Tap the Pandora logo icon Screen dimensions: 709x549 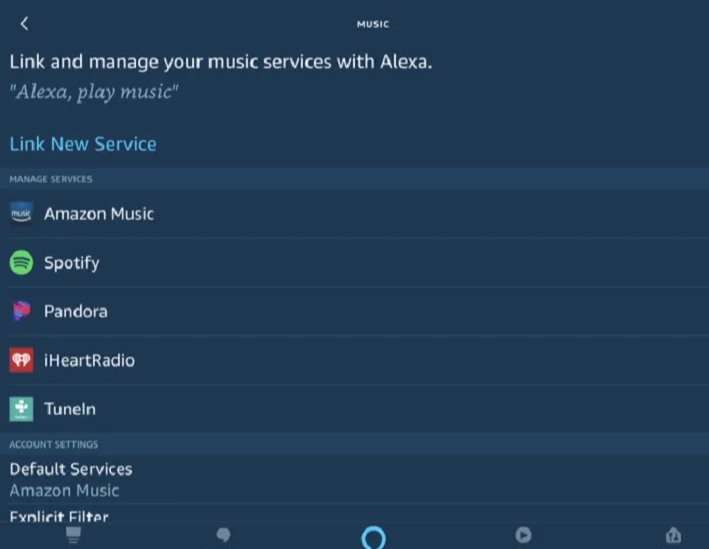click(x=21, y=311)
